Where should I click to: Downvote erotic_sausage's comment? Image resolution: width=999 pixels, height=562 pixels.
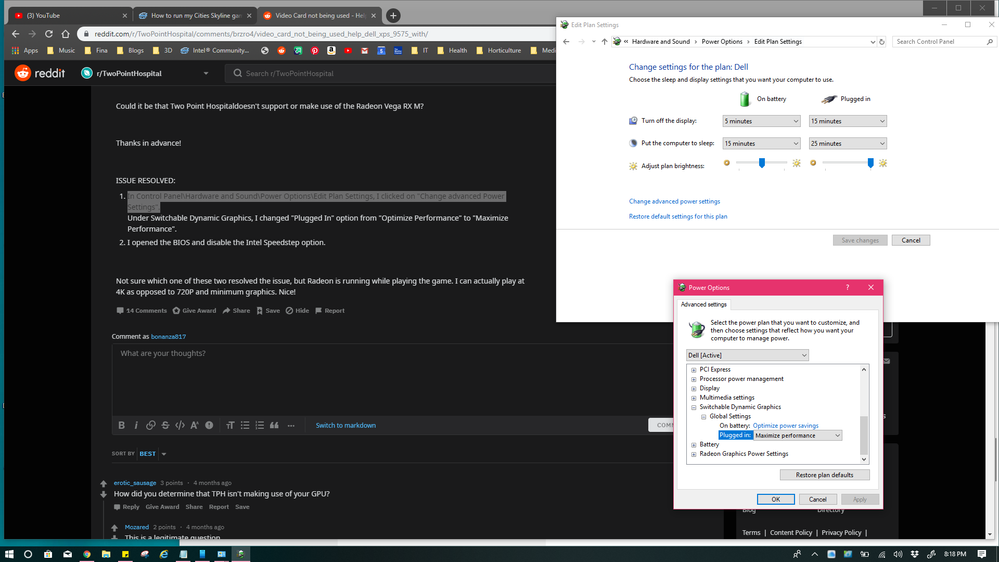pyautogui.click(x=103, y=494)
